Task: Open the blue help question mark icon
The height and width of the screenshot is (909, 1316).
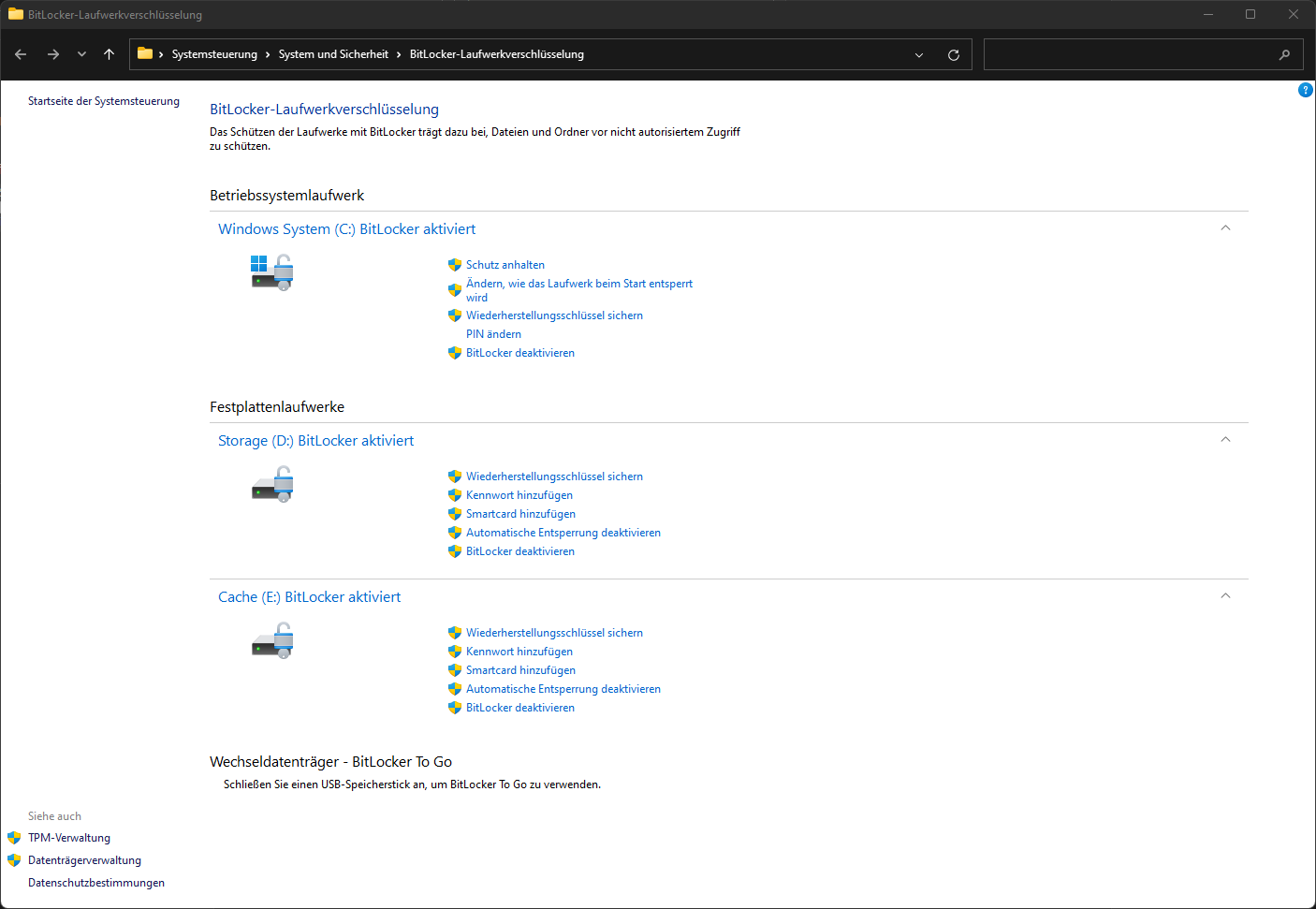Action: coord(1306,90)
